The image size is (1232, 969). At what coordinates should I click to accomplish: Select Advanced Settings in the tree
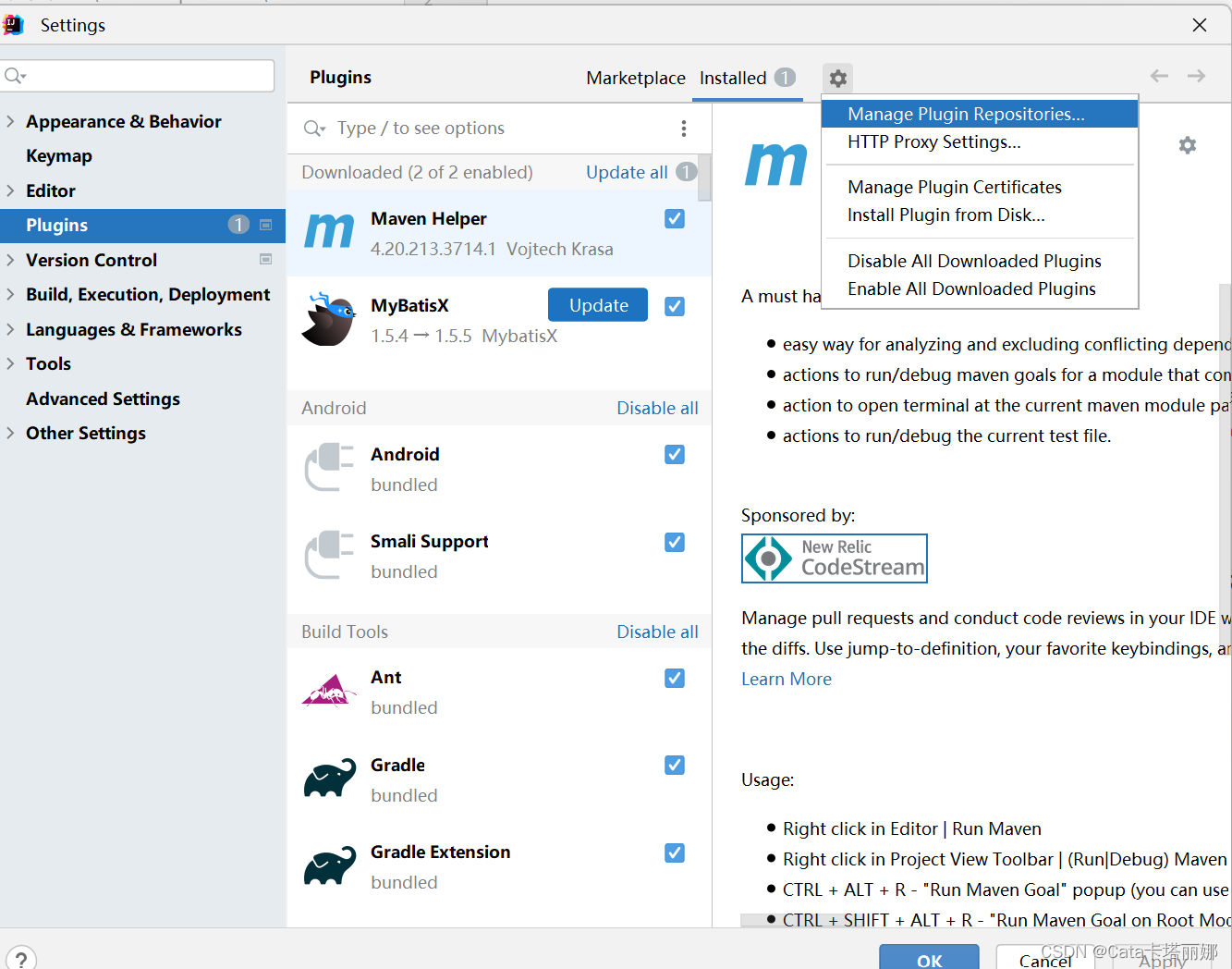(103, 399)
